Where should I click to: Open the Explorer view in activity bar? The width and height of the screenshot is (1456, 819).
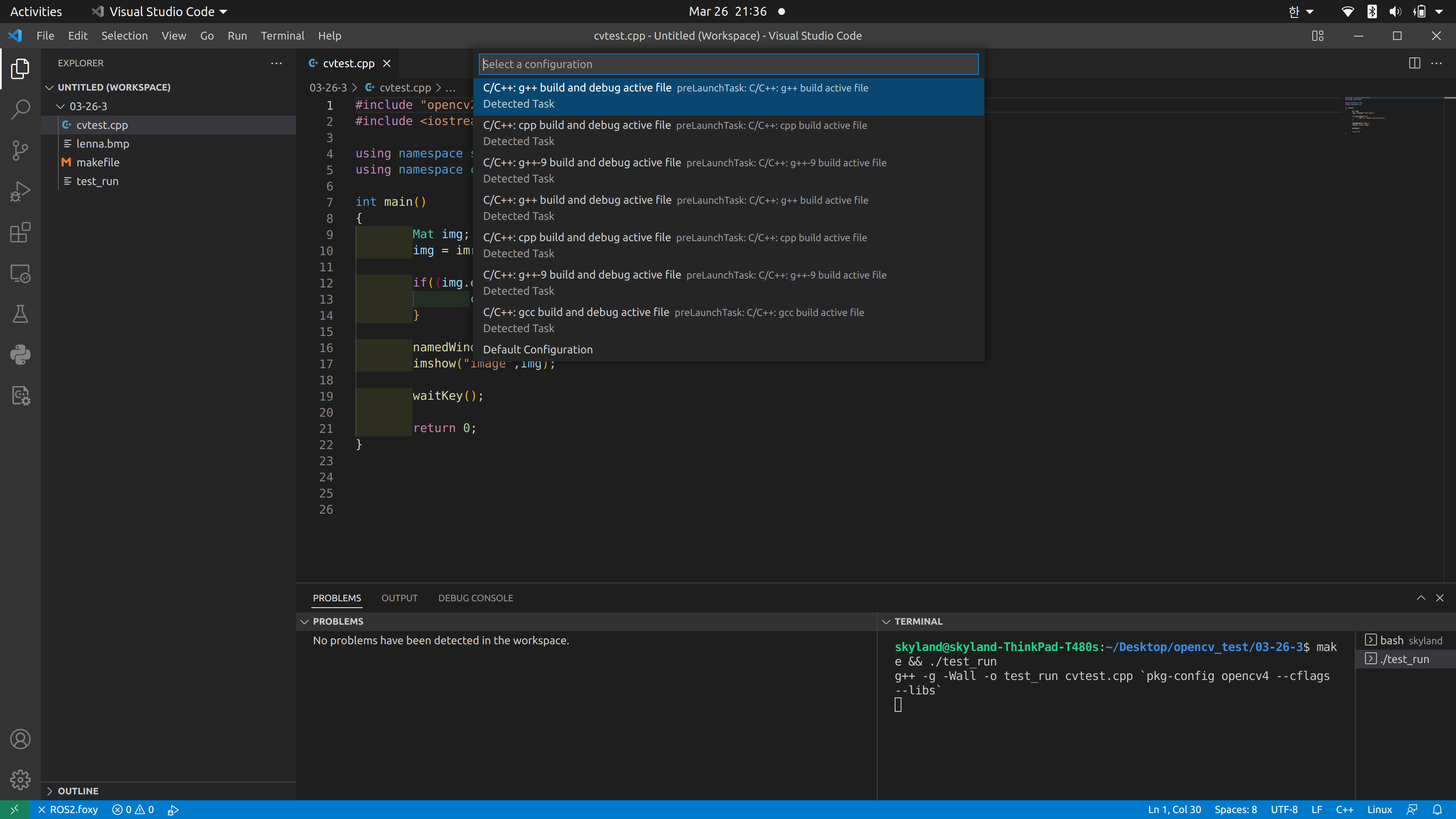tap(20, 68)
